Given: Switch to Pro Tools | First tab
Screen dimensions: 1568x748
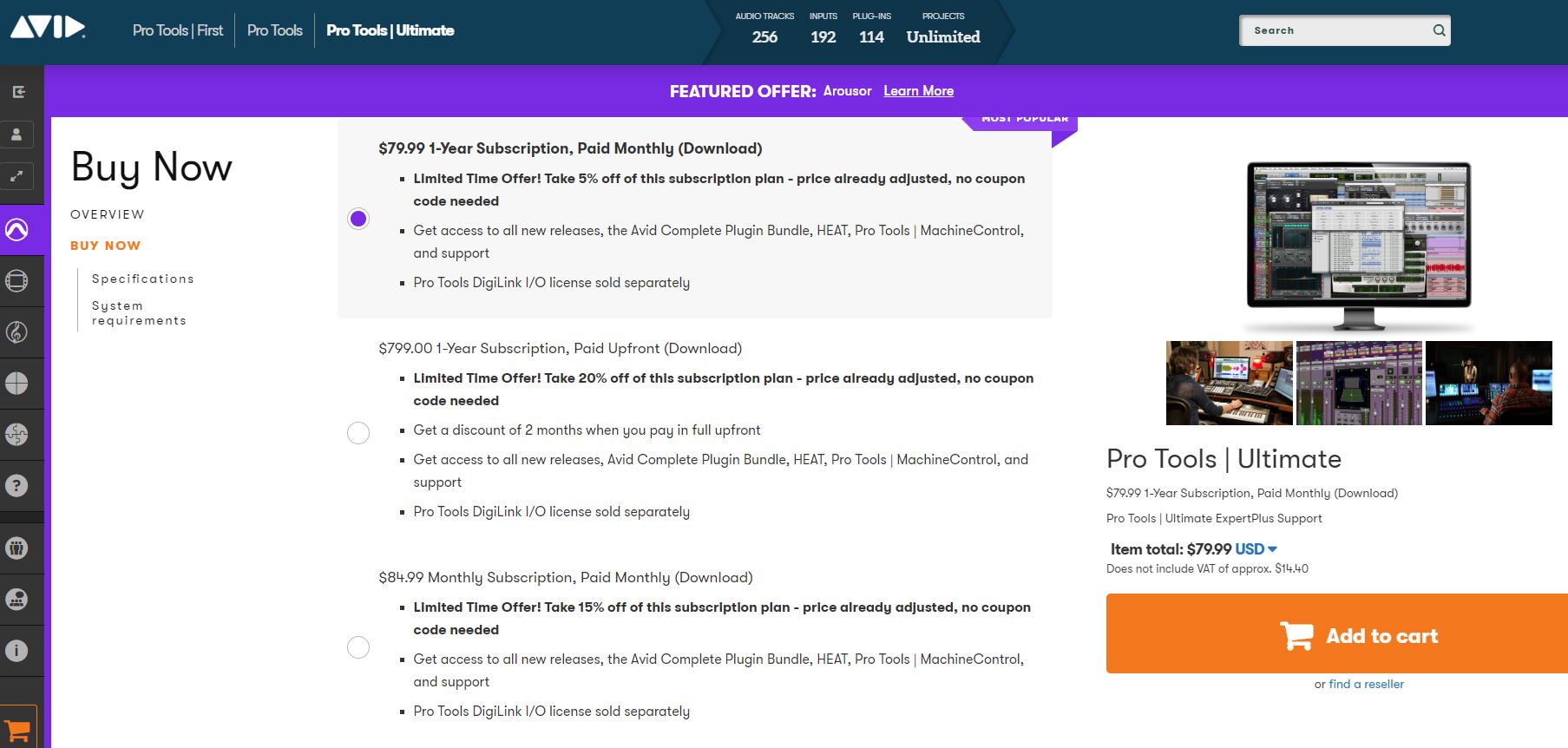Looking at the screenshot, I should [x=178, y=30].
